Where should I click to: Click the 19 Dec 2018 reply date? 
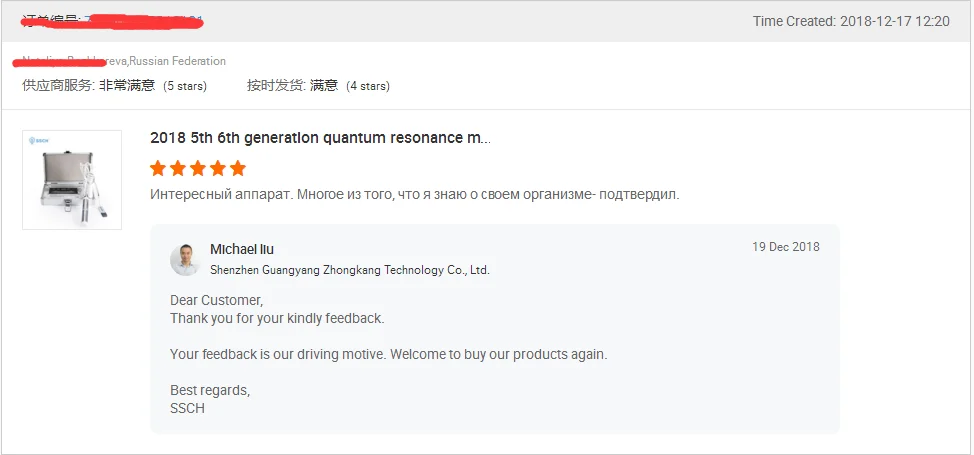785,247
